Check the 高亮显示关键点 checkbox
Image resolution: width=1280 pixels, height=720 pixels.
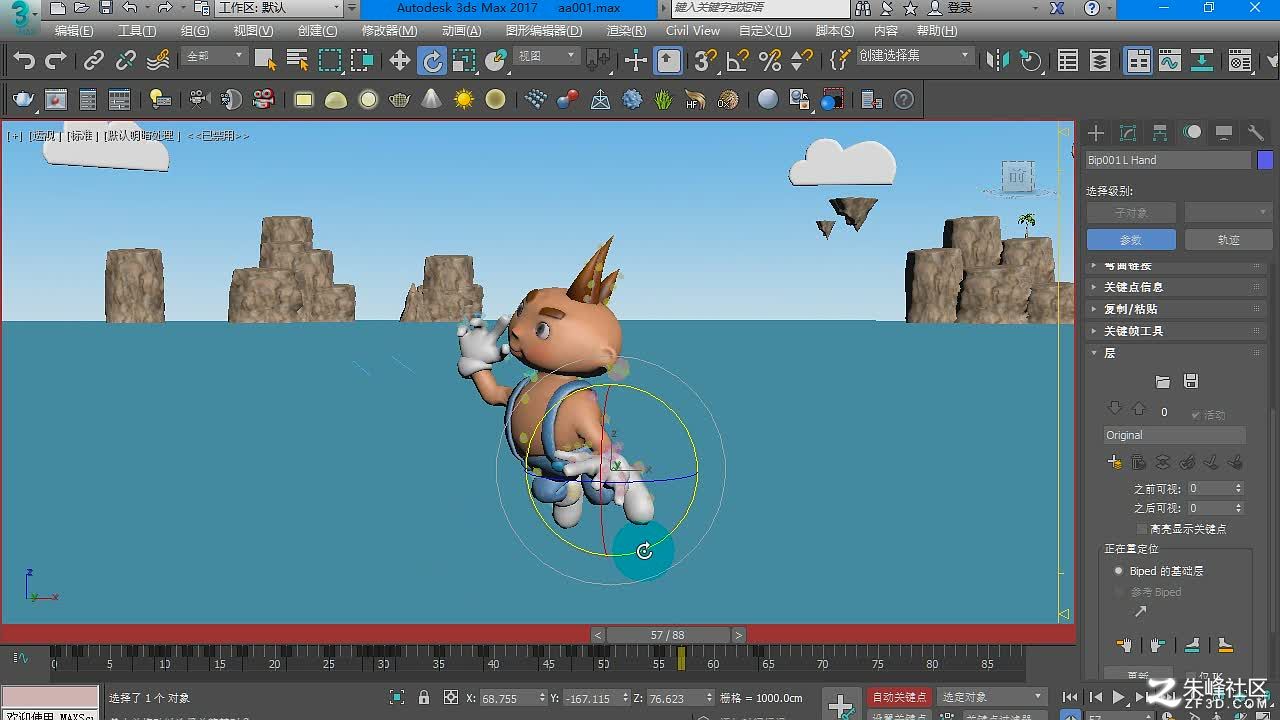[1142, 529]
